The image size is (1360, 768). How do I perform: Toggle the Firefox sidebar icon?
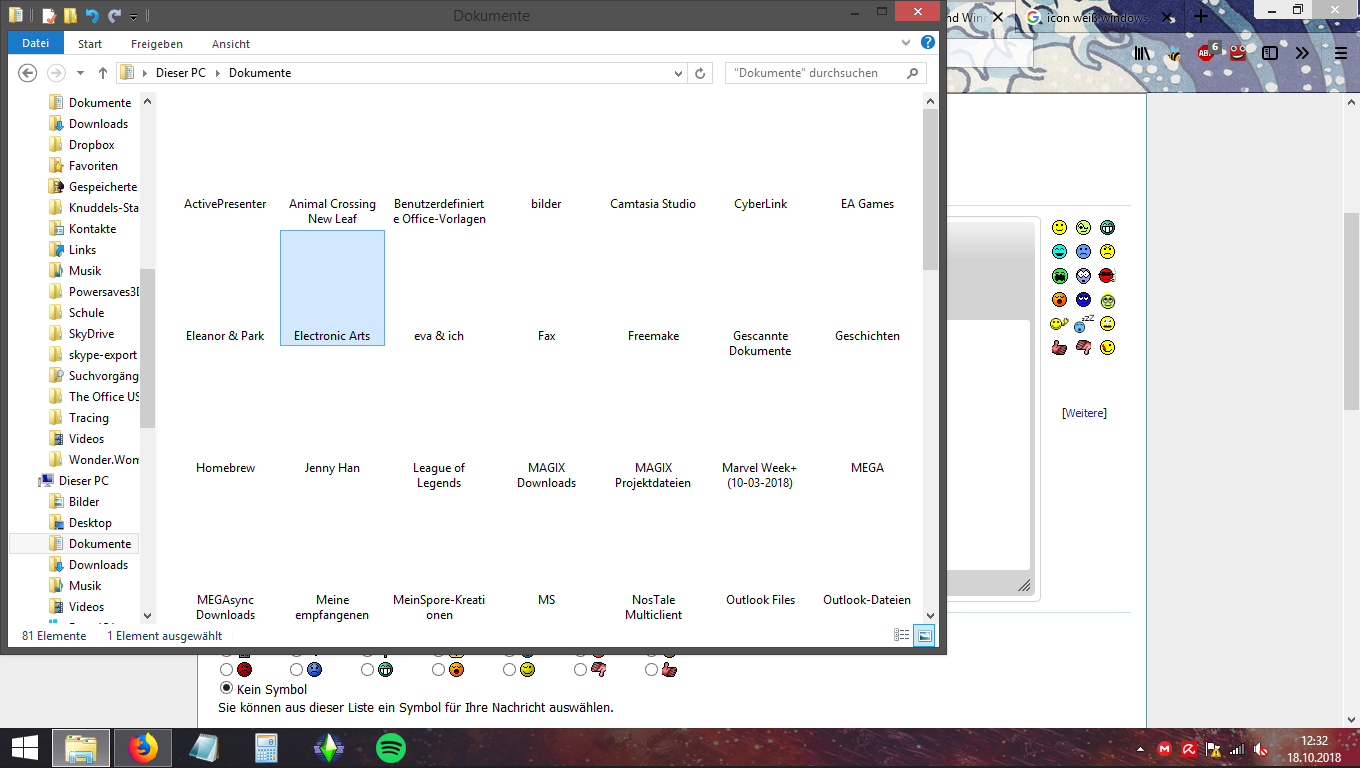pyautogui.click(x=1270, y=53)
